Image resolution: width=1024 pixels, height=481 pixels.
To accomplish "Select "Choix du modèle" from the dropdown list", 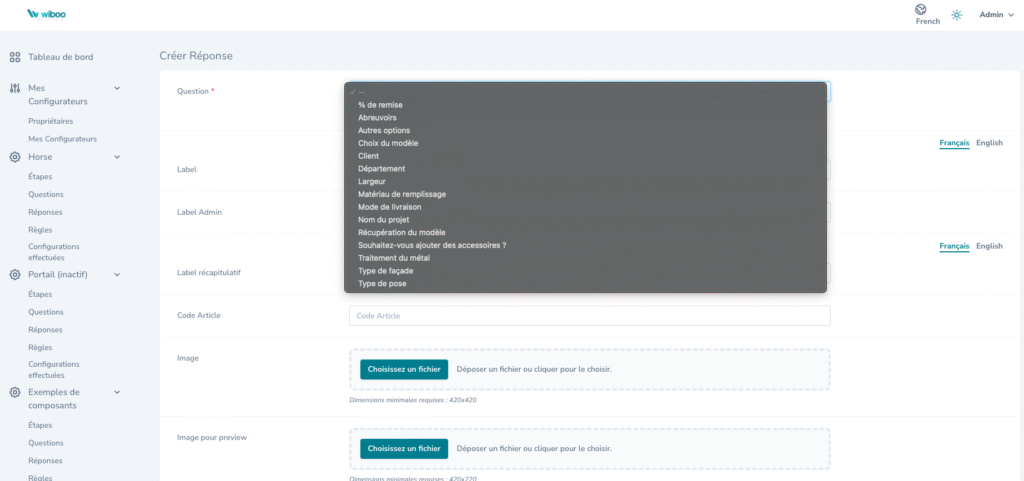I will [x=387, y=143].
